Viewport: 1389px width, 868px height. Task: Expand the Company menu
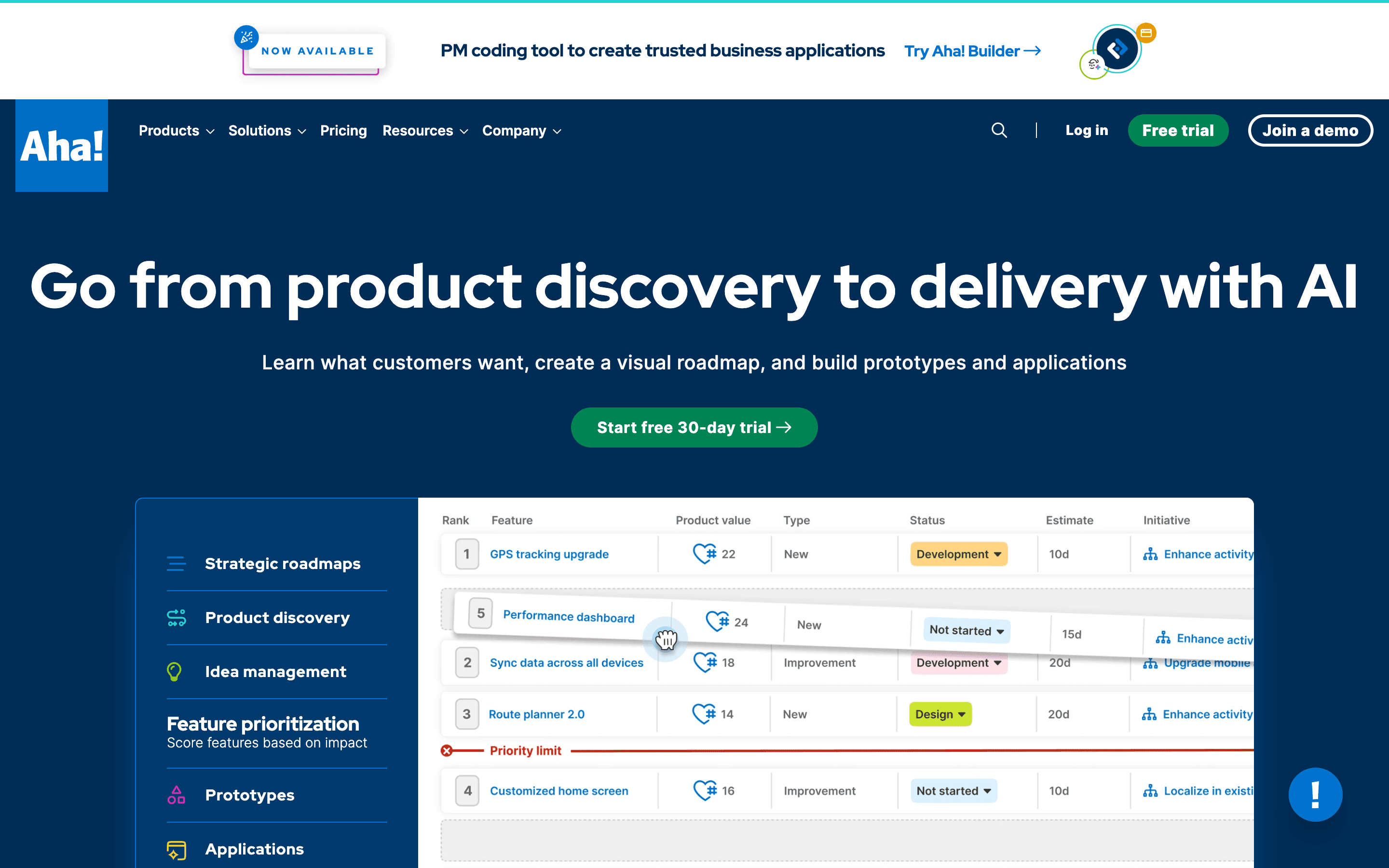pyautogui.click(x=522, y=131)
